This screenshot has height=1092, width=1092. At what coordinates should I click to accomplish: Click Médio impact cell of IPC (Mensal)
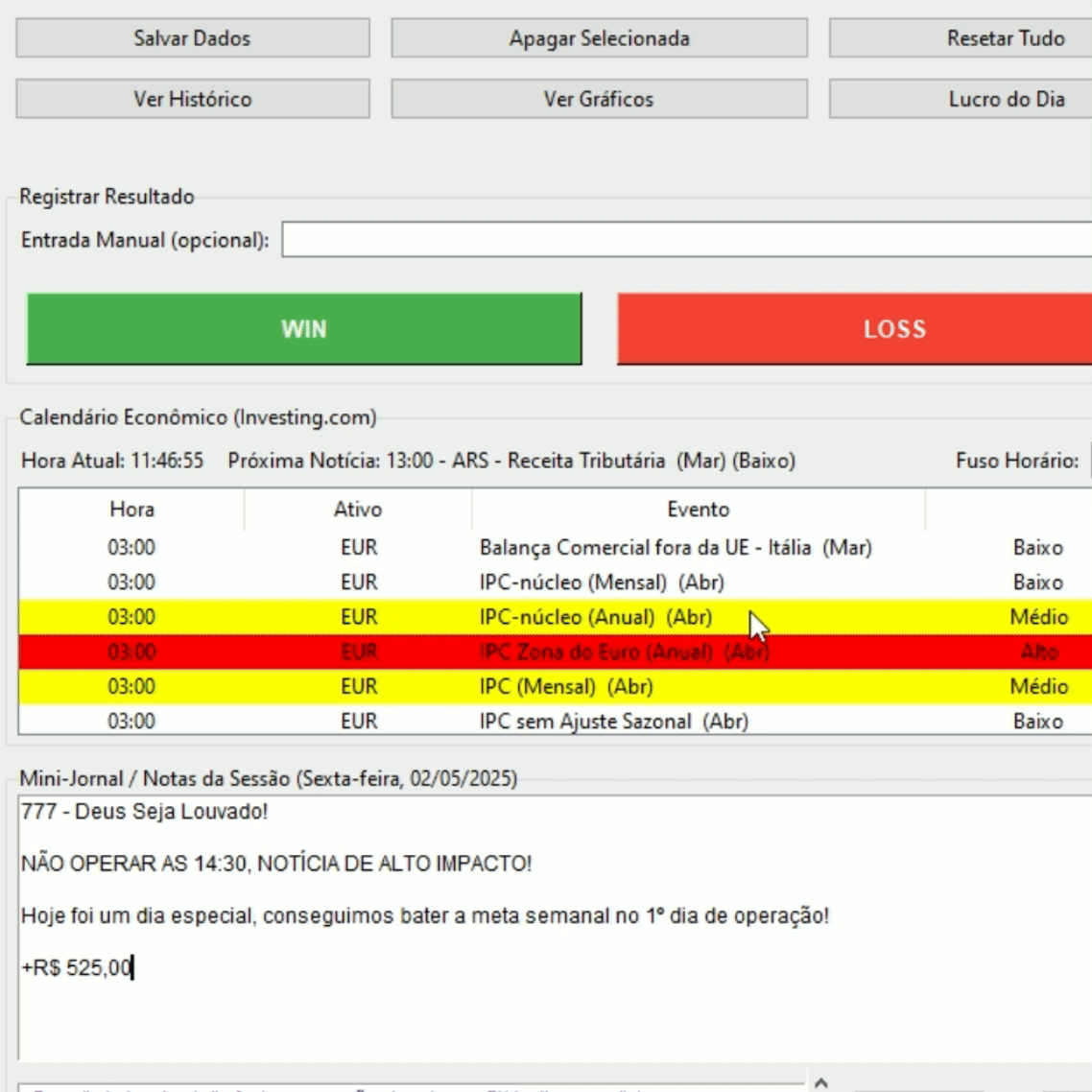1039,687
